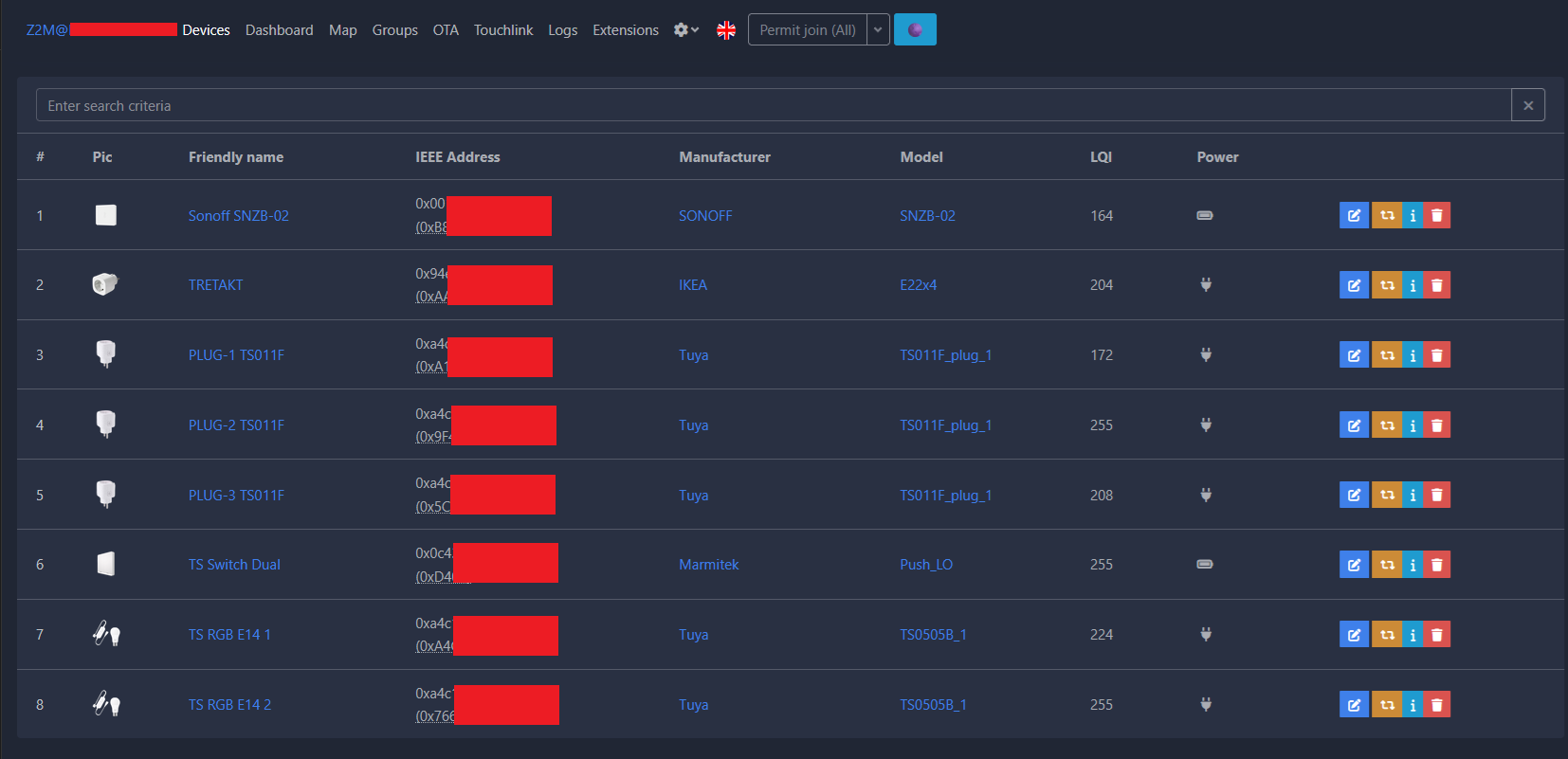
Task: Focus the search criteria input field
Action: 773,106
